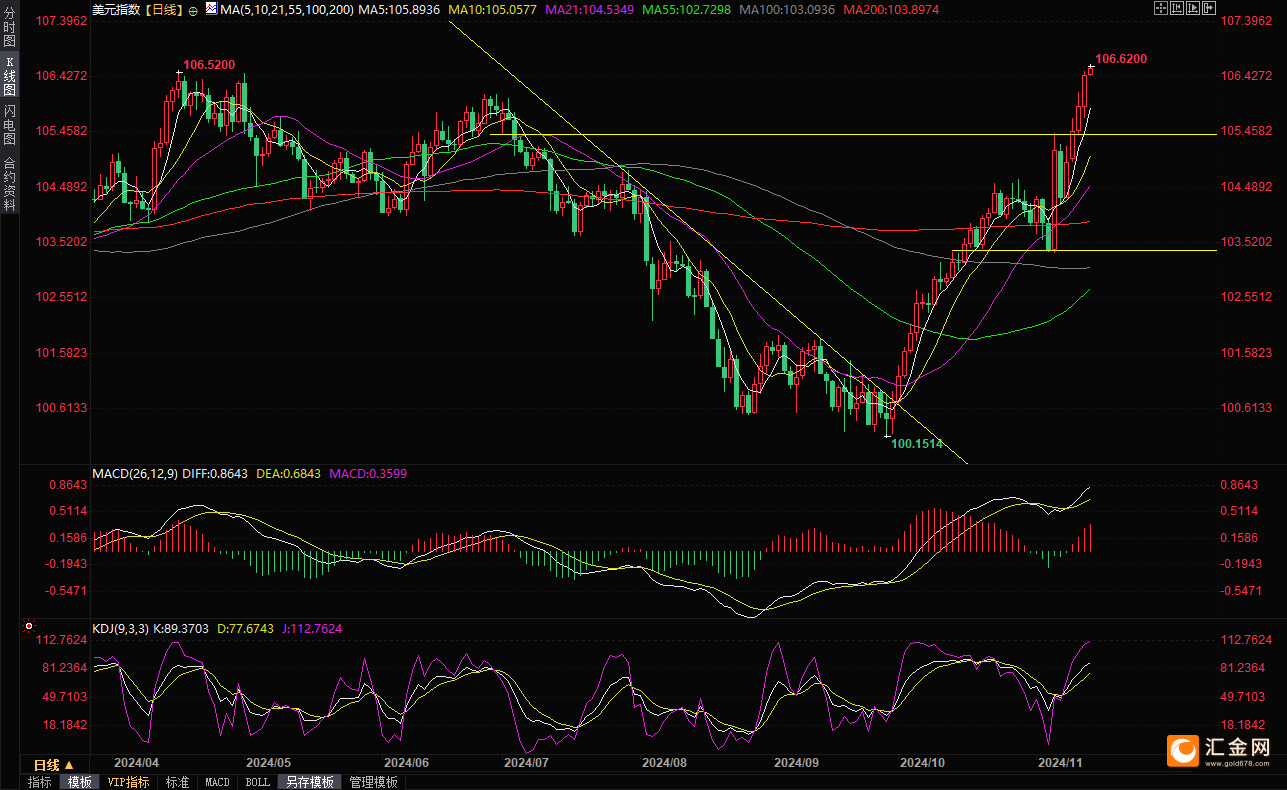The width and height of the screenshot is (1287, 790).
Task: Click the shrink chart range icon
Action: coord(1177,8)
